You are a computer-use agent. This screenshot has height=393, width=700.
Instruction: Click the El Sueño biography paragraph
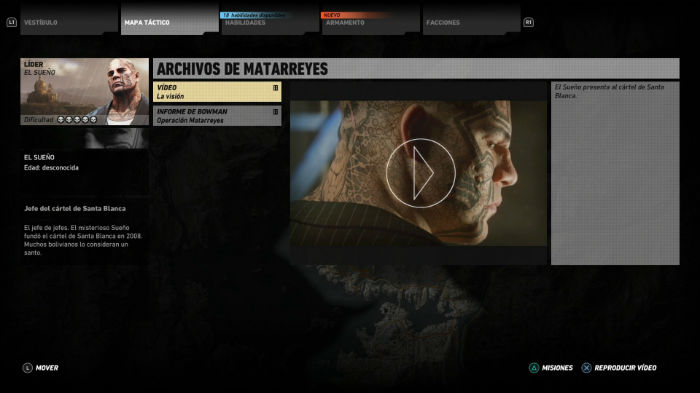tap(83, 240)
